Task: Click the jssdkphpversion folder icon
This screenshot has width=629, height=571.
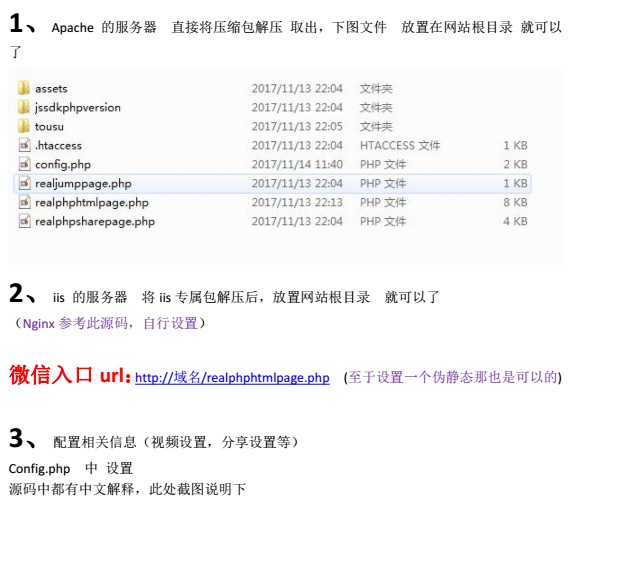Action: click(24, 107)
